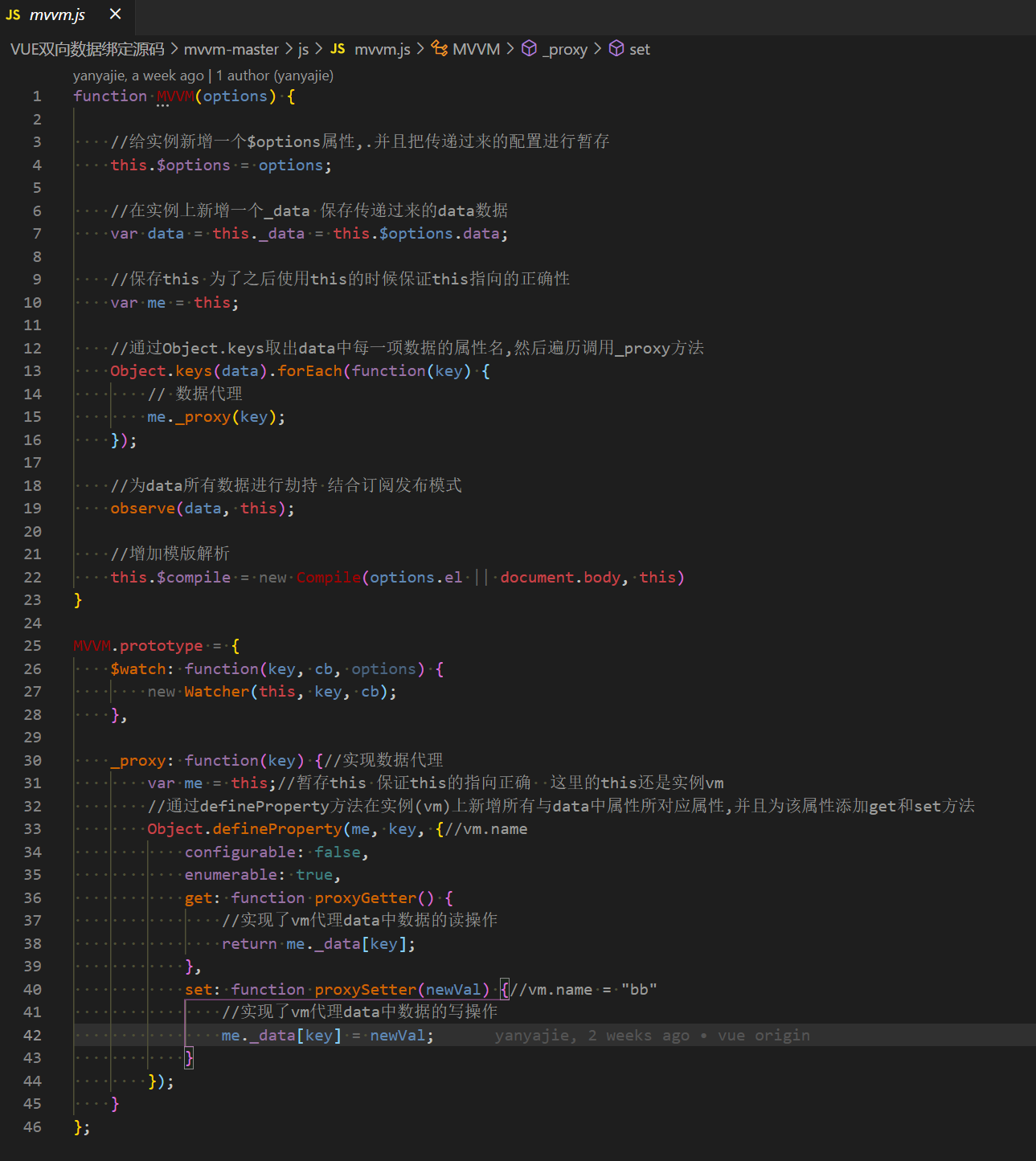Click 'var me = this;' on line 10
This screenshot has width=1036, height=1161.
(174, 303)
